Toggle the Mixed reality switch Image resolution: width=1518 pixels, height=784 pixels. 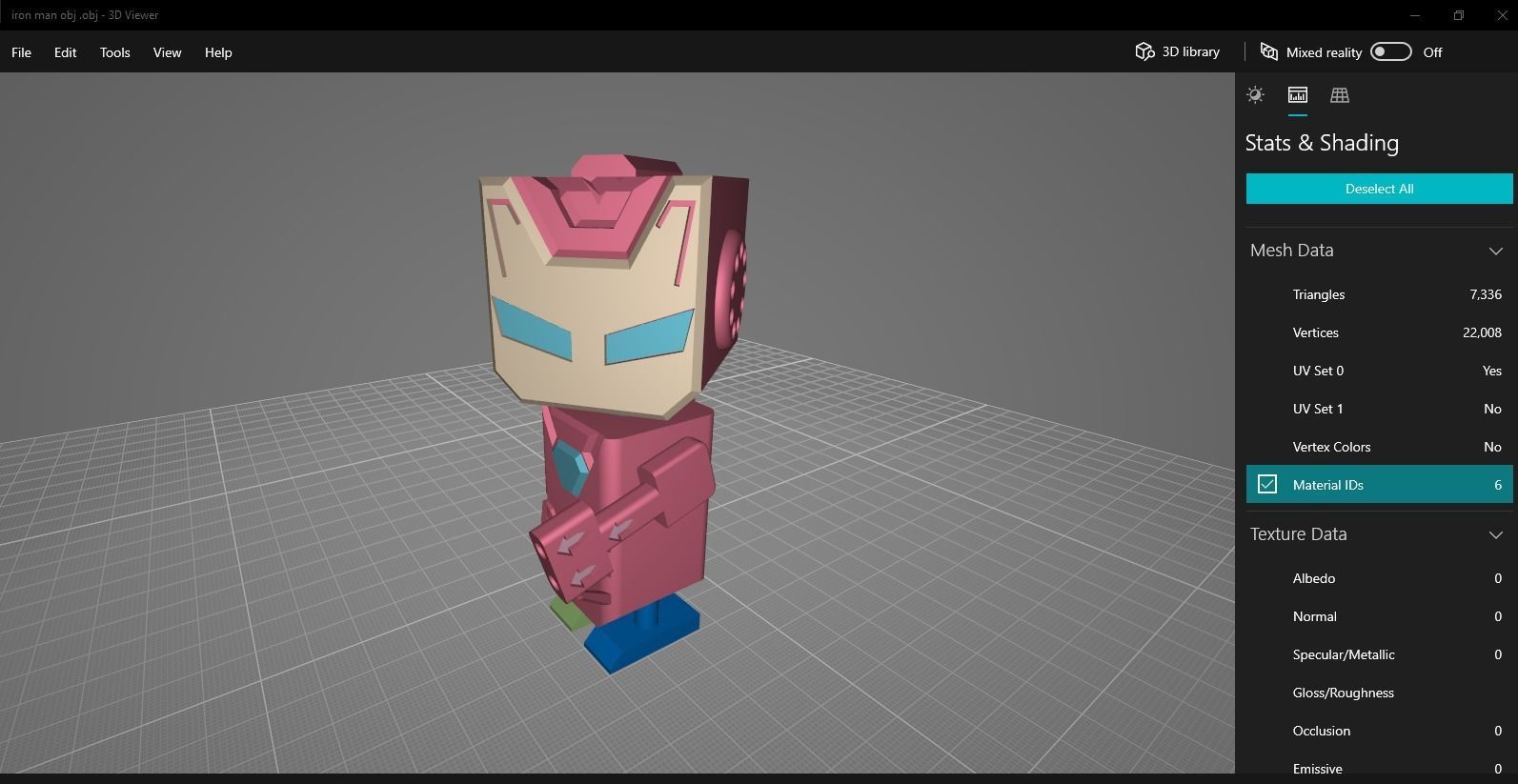[1390, 51]
